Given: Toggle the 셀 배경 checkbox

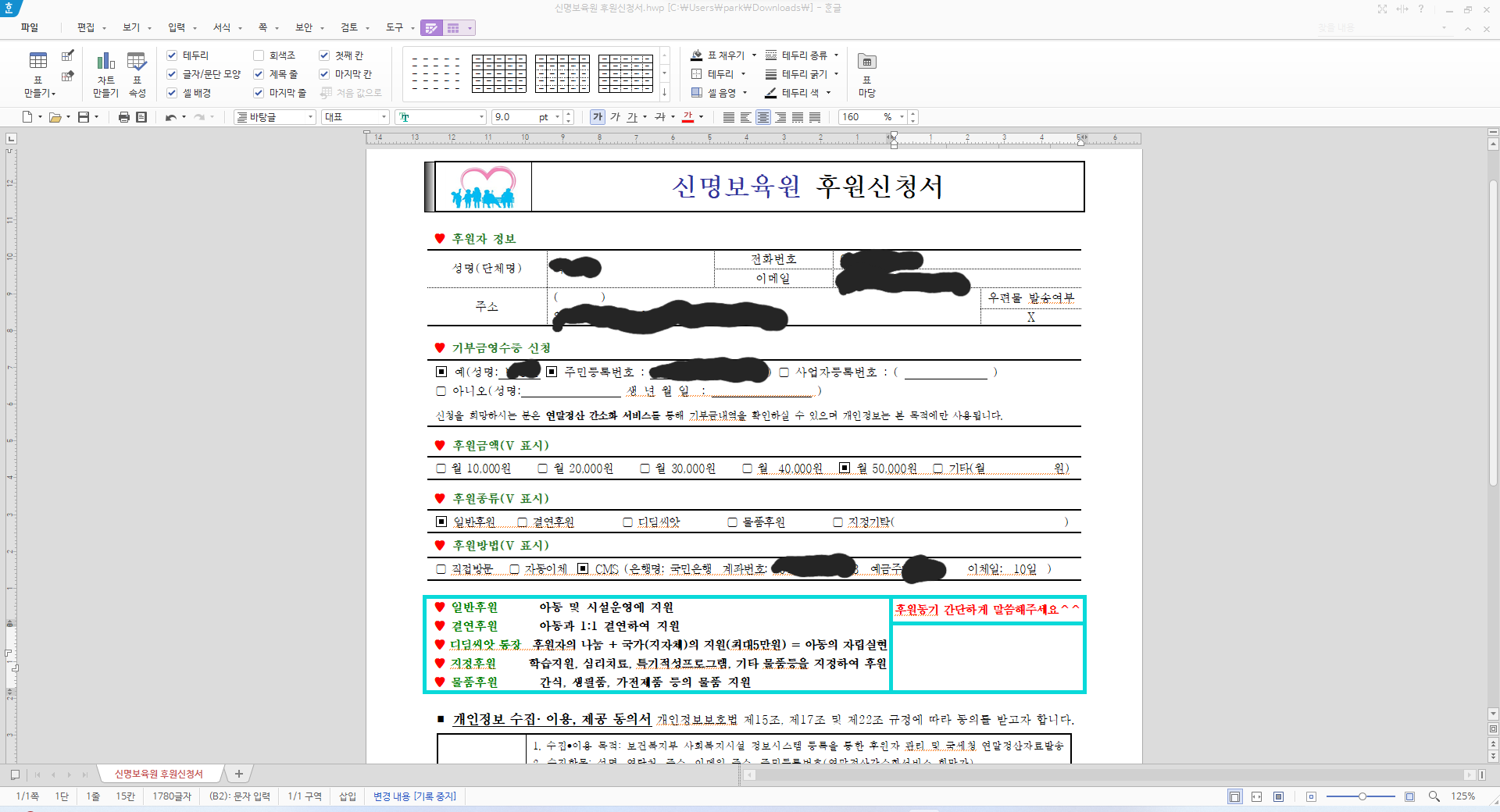Looking at the screenshot, I should [x=172, y=93].
